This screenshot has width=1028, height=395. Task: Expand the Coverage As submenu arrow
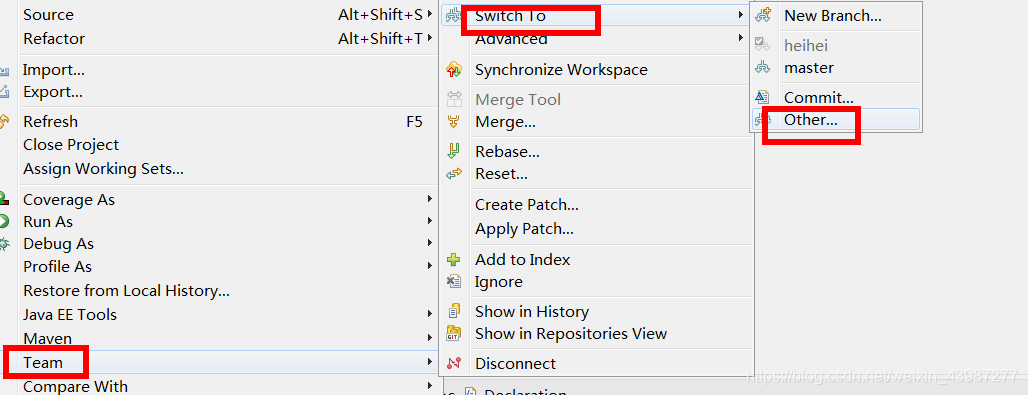[429, 198]
